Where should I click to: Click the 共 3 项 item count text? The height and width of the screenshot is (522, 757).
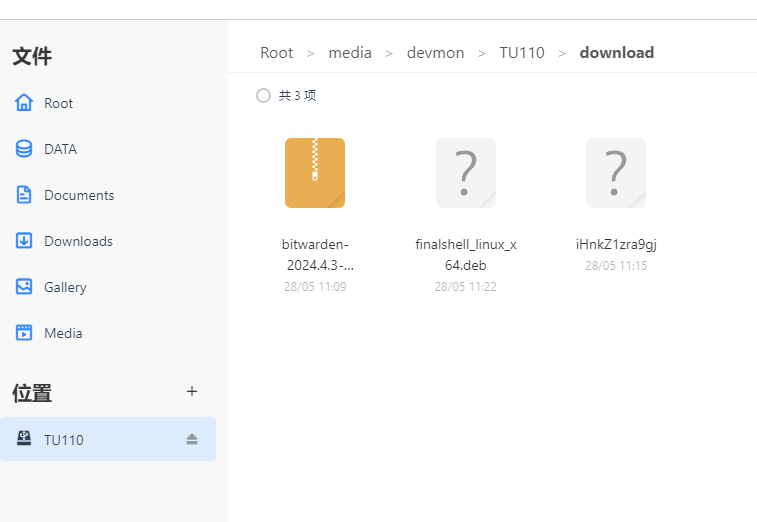point(297,96)
